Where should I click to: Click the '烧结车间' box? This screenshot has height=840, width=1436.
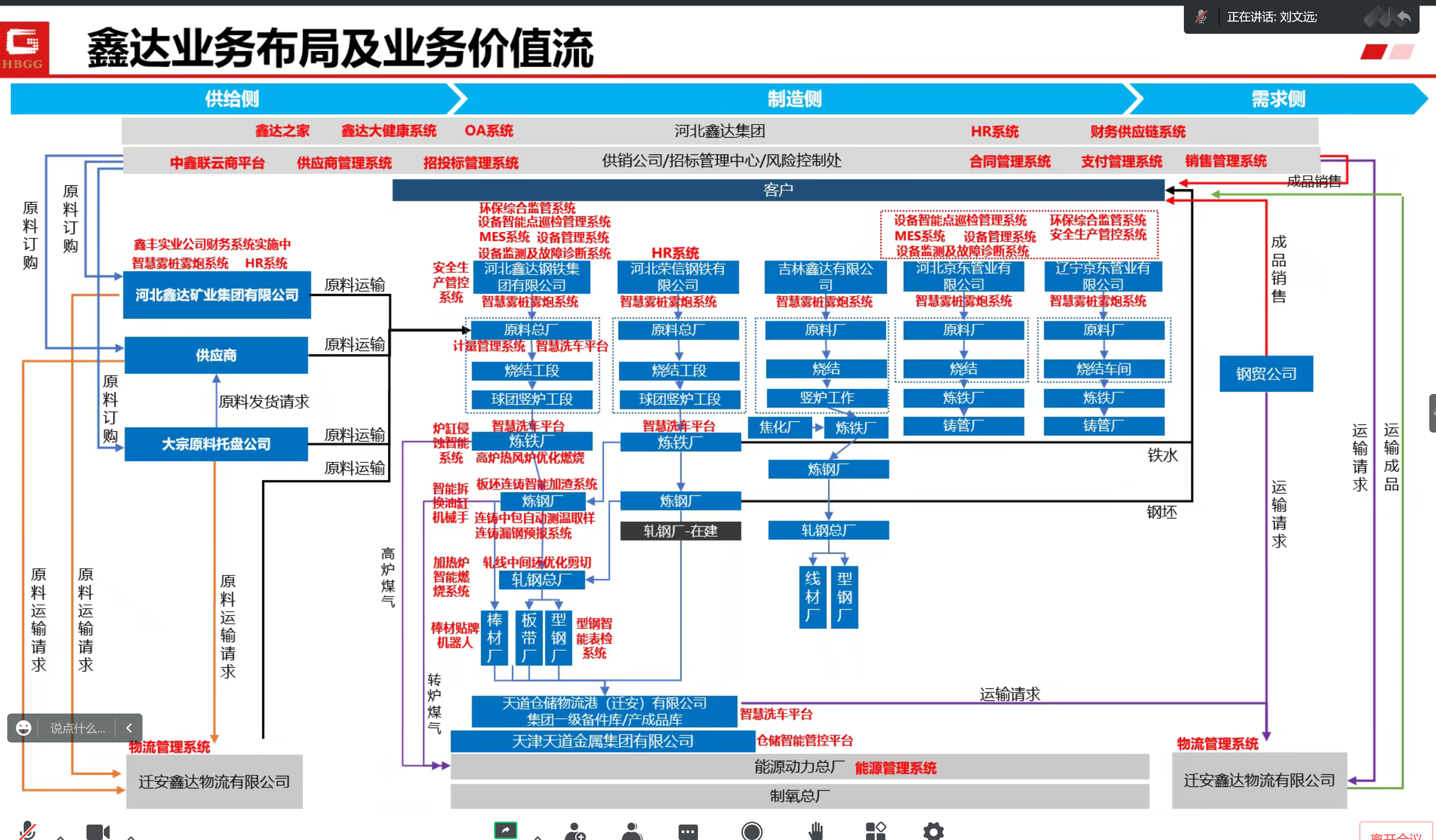pyautogui.click(x=1104, y=369)
